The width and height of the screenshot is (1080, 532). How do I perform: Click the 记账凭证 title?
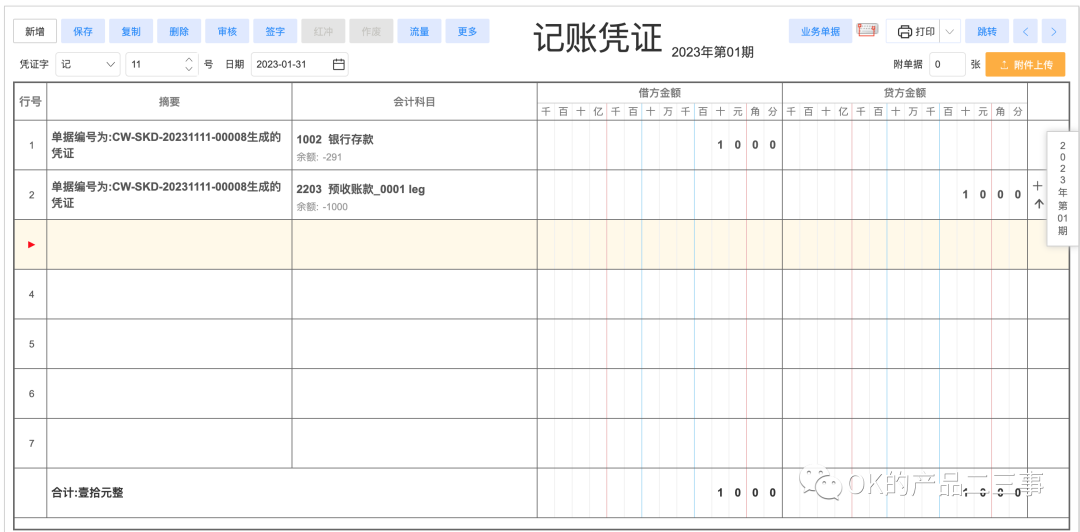coord(598,37)
